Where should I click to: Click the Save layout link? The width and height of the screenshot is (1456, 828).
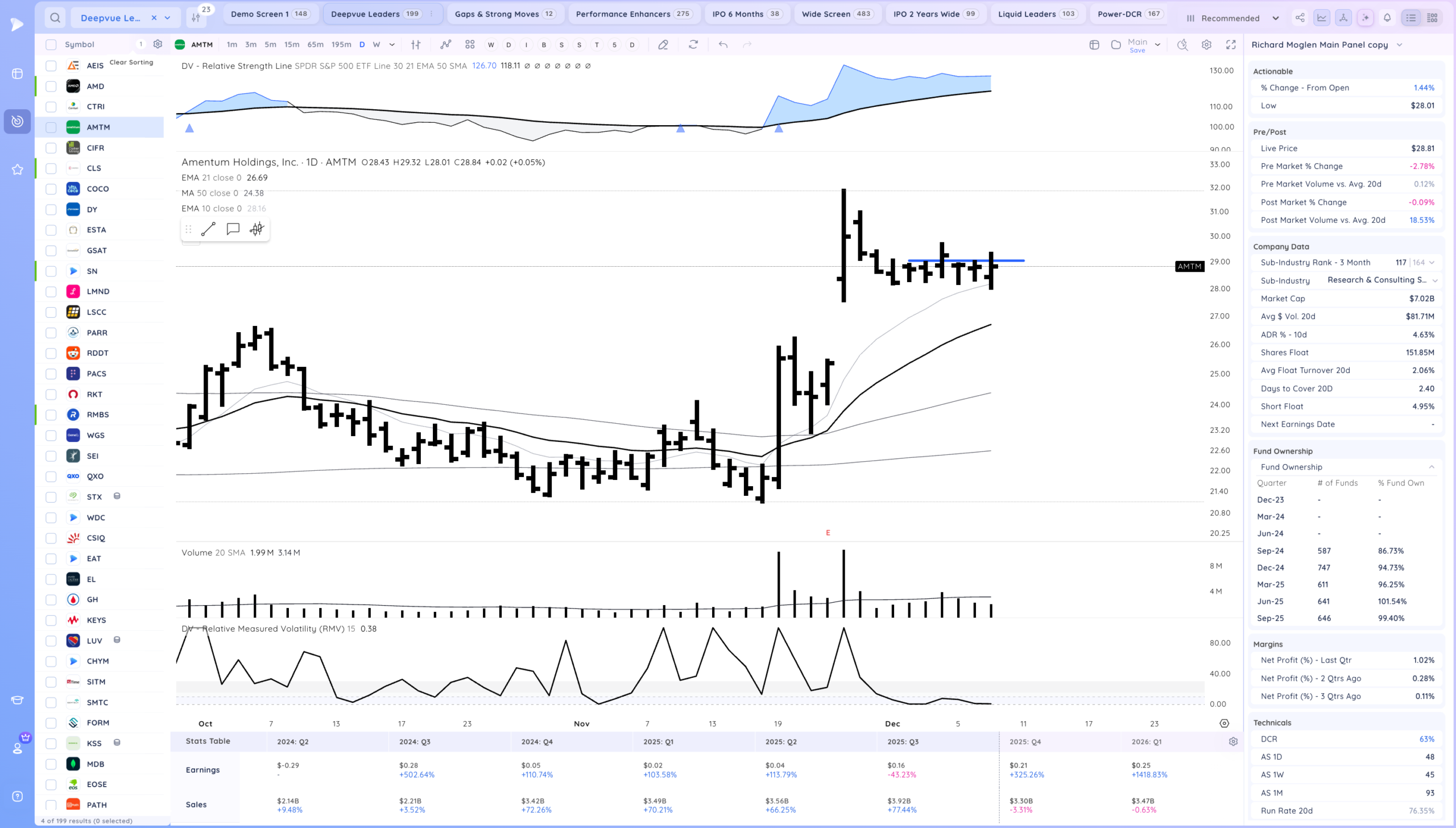[1137, 51]
